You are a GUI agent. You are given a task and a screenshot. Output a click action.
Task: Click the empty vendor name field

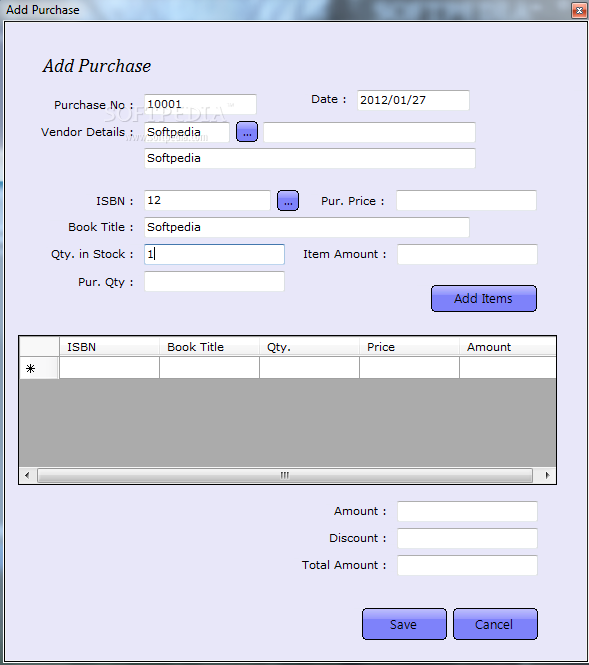tap(369, 132)
